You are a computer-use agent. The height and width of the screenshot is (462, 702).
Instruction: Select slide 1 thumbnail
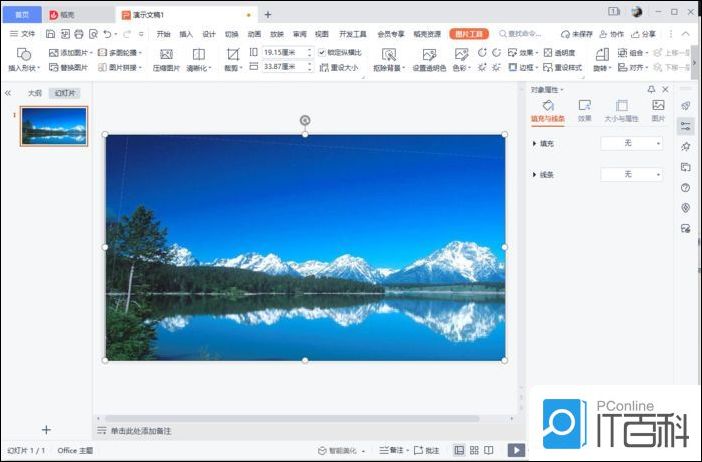pyautogui.click(x=54, y=126)
